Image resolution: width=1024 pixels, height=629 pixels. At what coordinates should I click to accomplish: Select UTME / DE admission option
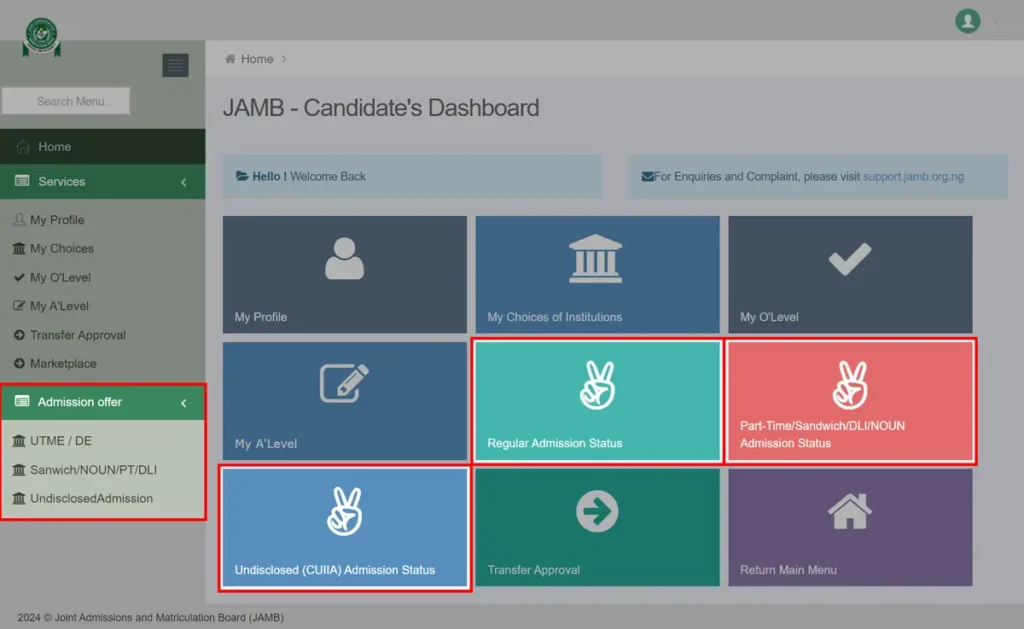[x=61, y=441]
